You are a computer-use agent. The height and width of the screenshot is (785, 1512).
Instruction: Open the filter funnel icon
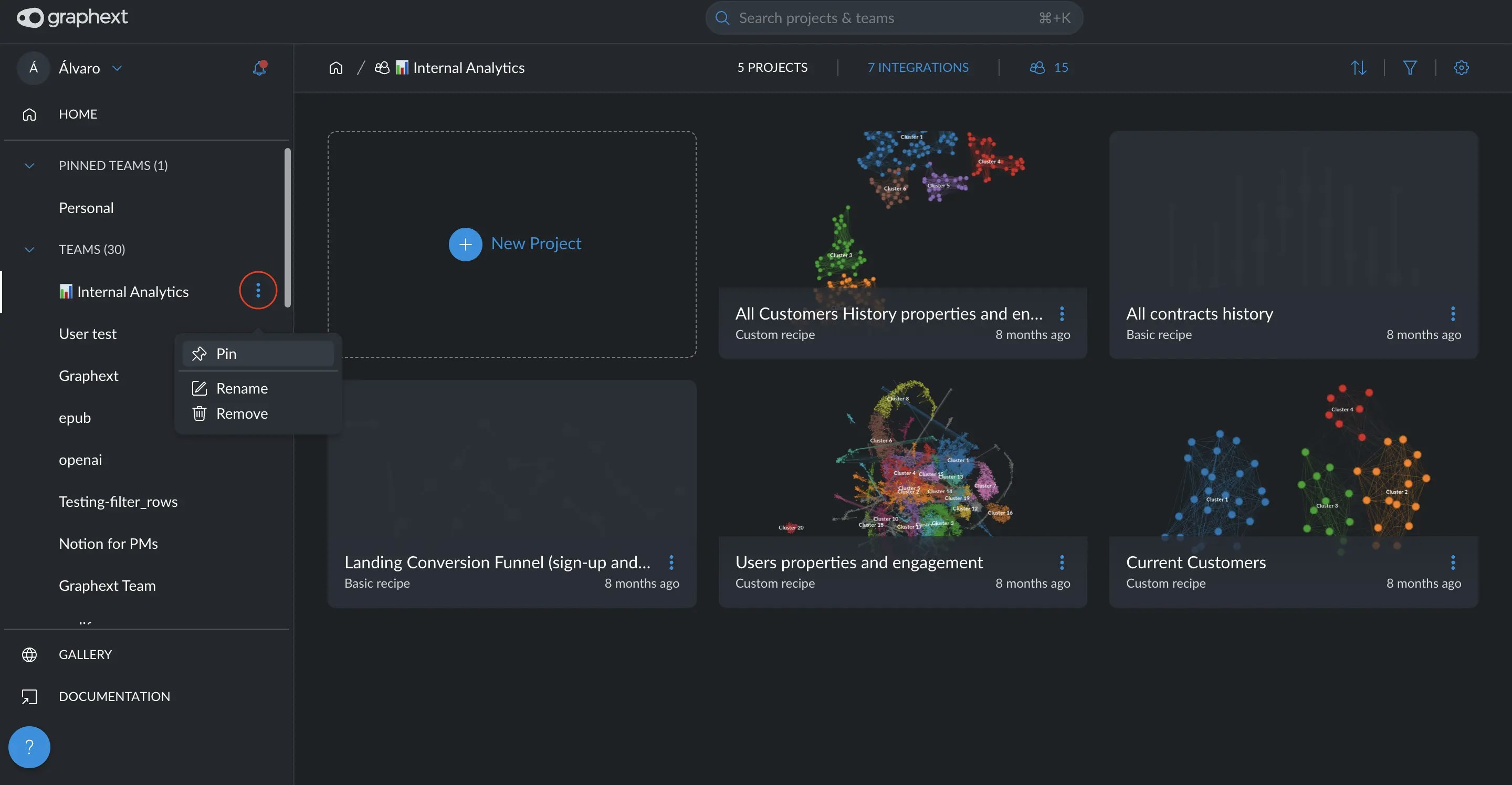click(1410, 68)
